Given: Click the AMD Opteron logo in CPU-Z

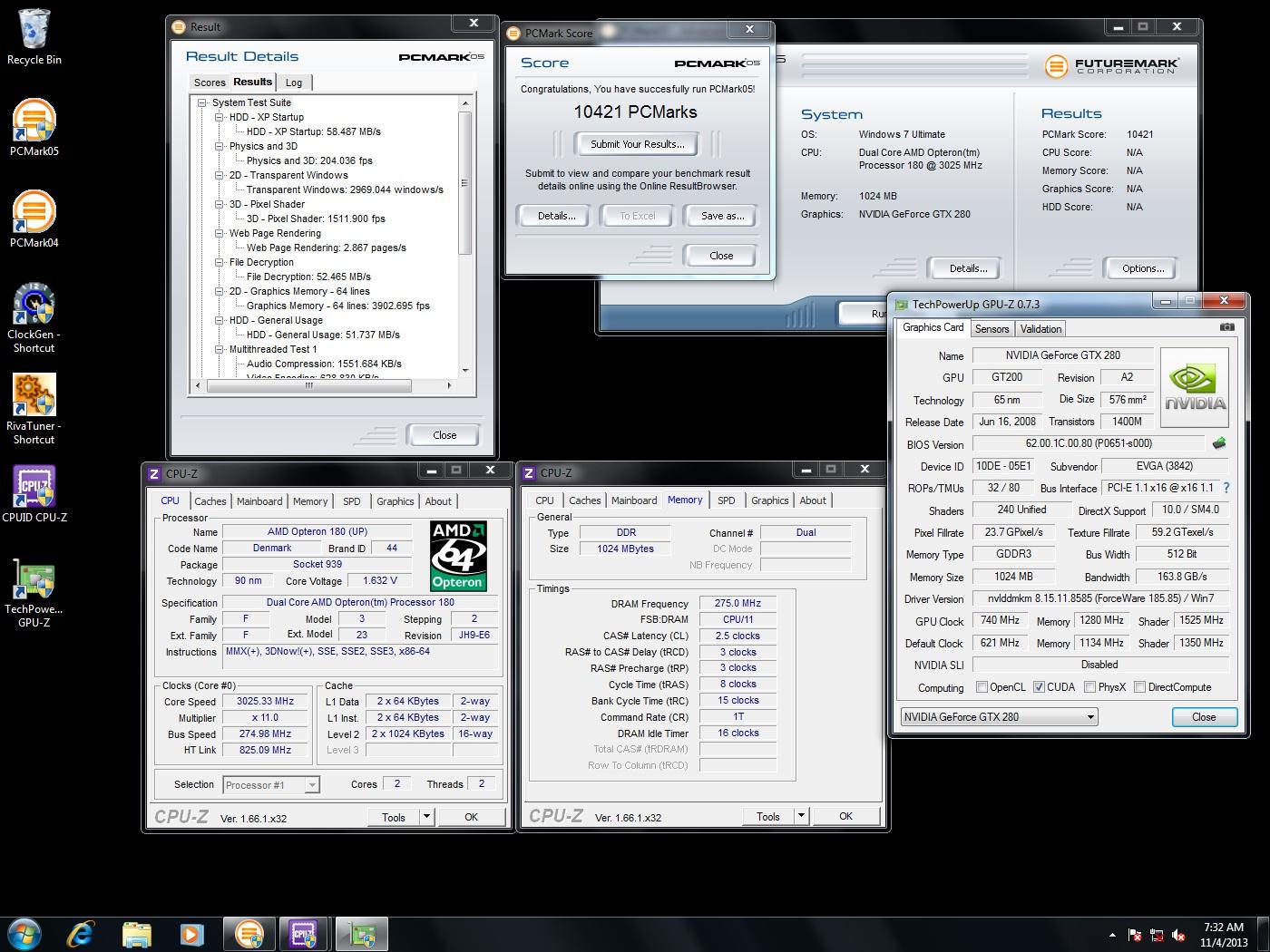Looking at the screenshot, I should pos(458,556).
